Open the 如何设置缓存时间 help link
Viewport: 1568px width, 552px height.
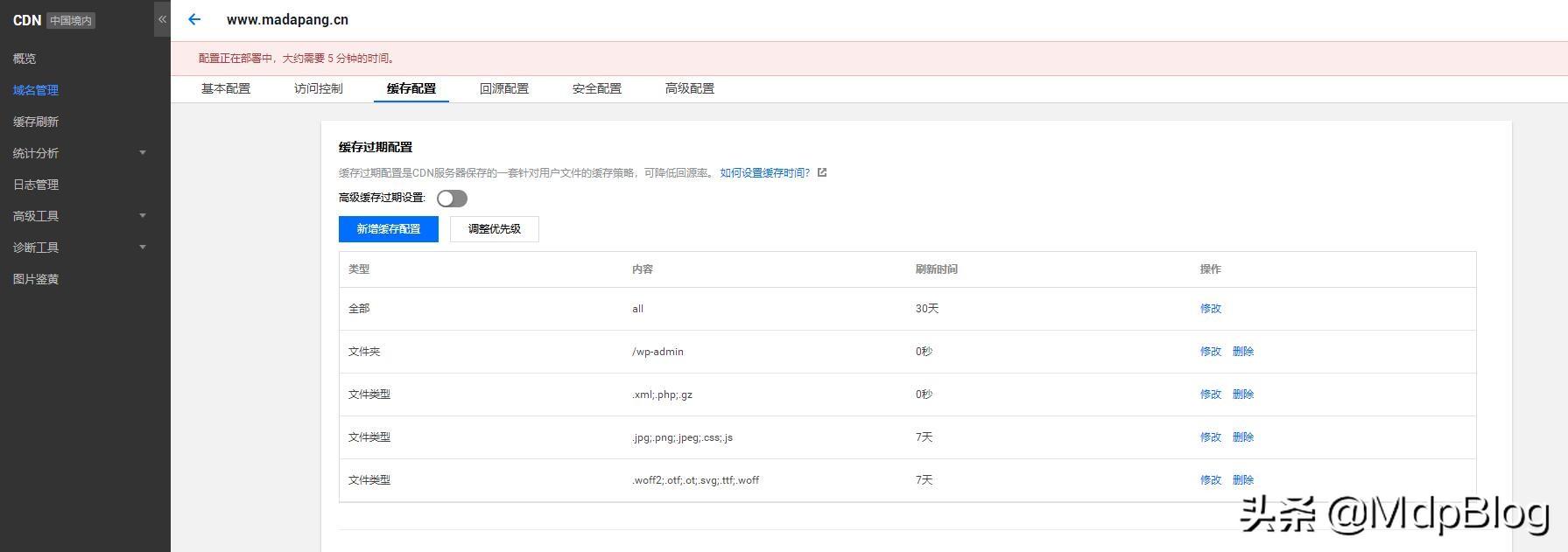[x=764, y=172]
